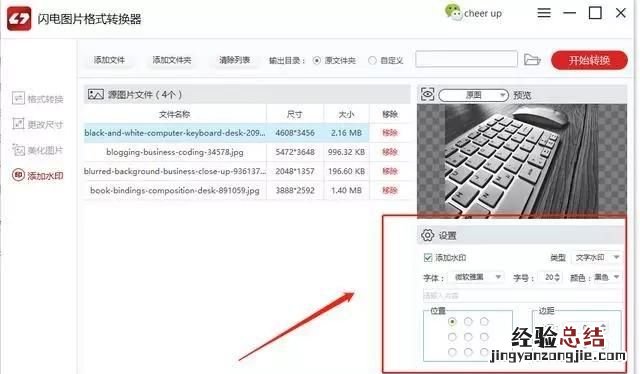Image resolution: width=640 pixels, height=374 pixels.
Task: Click the 更改尺寸 sidebar icon
Action: (x=18, y=124)
